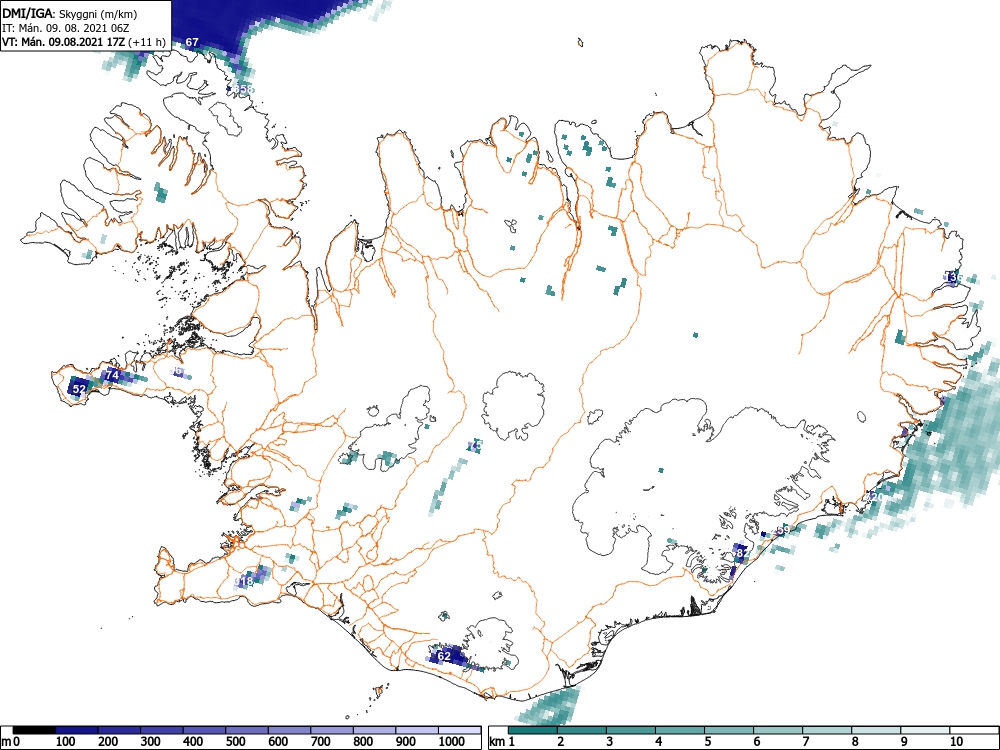Click the 7–8 km light legend swatch

[827, 730]
